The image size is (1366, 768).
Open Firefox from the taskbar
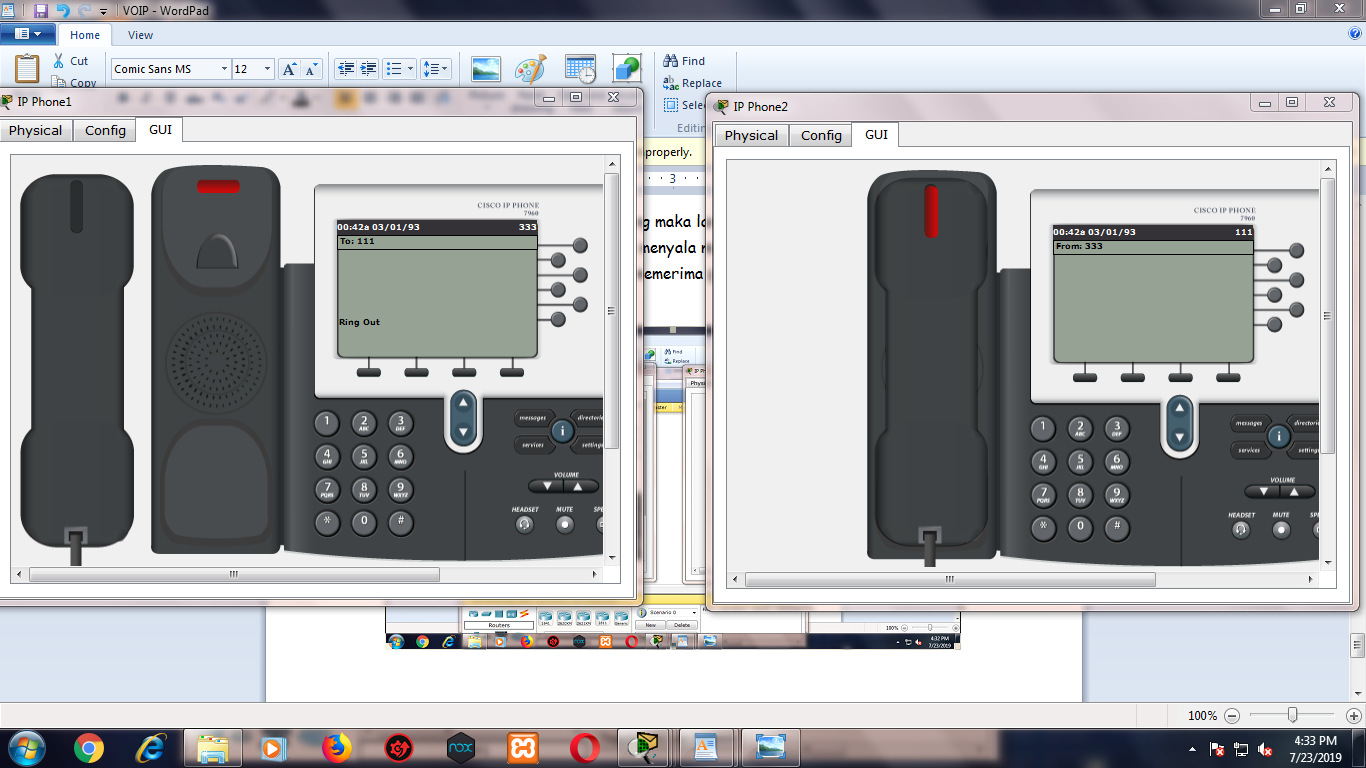coord(337,747)
